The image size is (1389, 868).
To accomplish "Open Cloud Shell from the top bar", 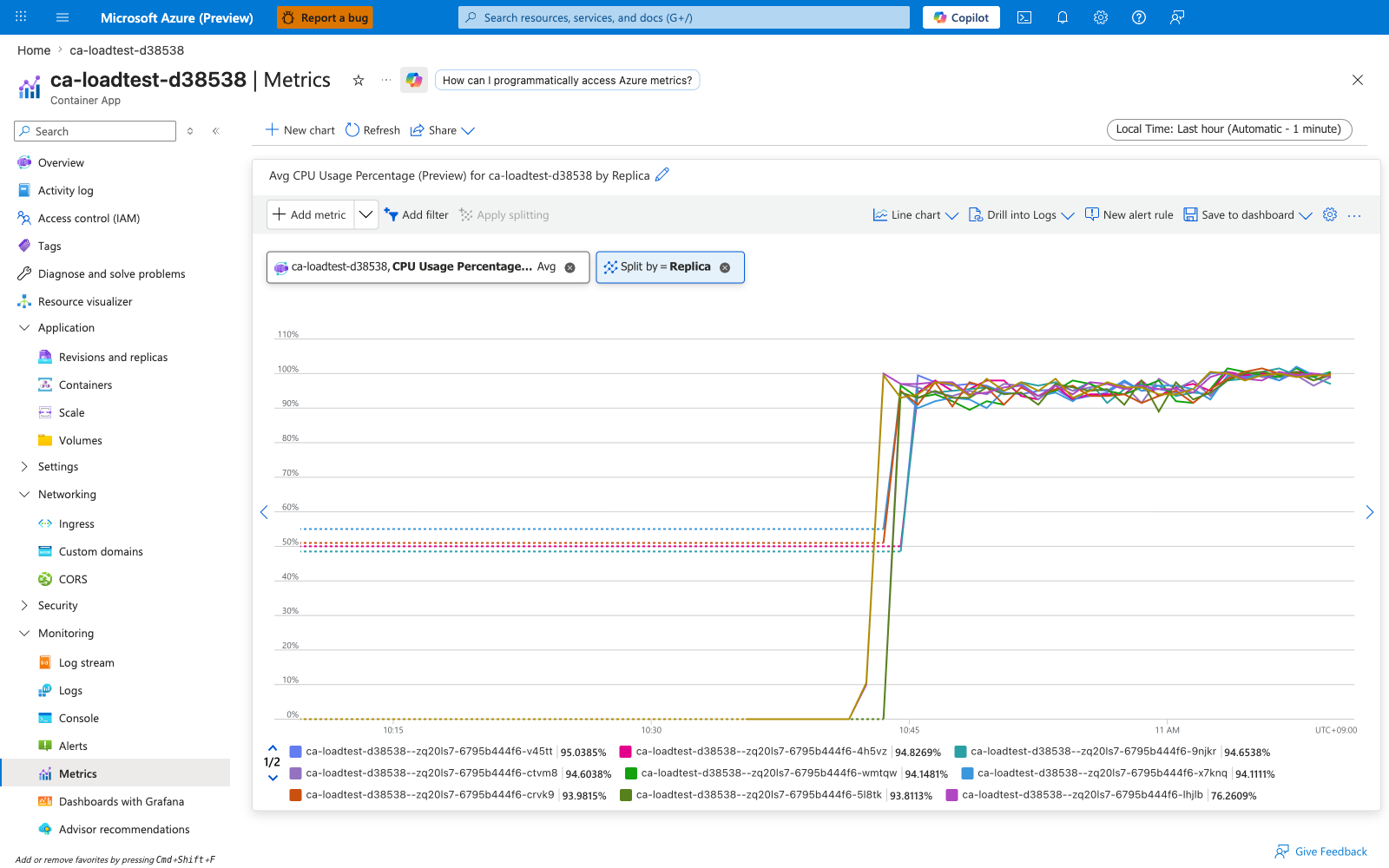I will [x=1024, y=17].
